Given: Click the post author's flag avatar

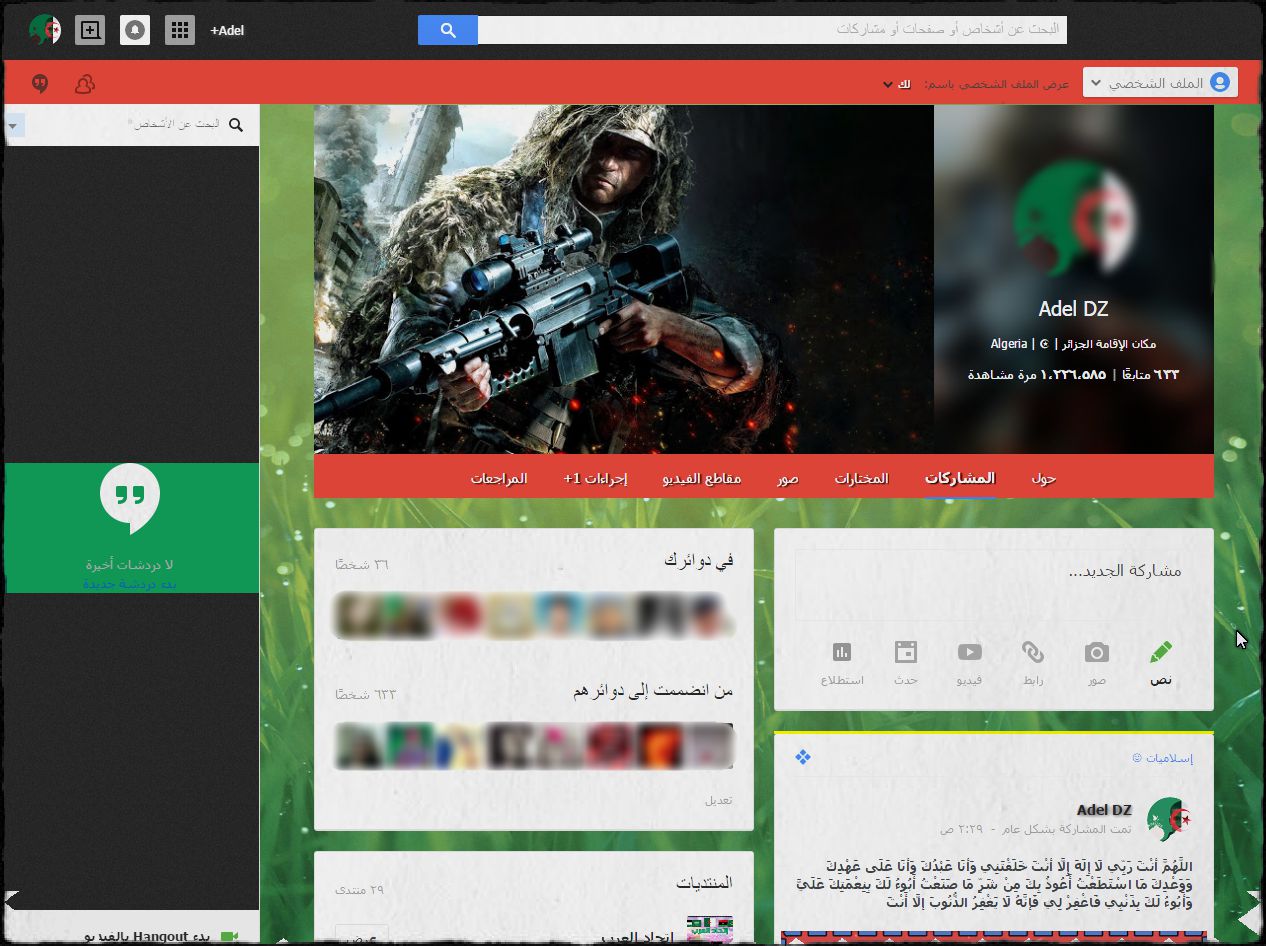Looking at the screenshot, I should 1170,819.
